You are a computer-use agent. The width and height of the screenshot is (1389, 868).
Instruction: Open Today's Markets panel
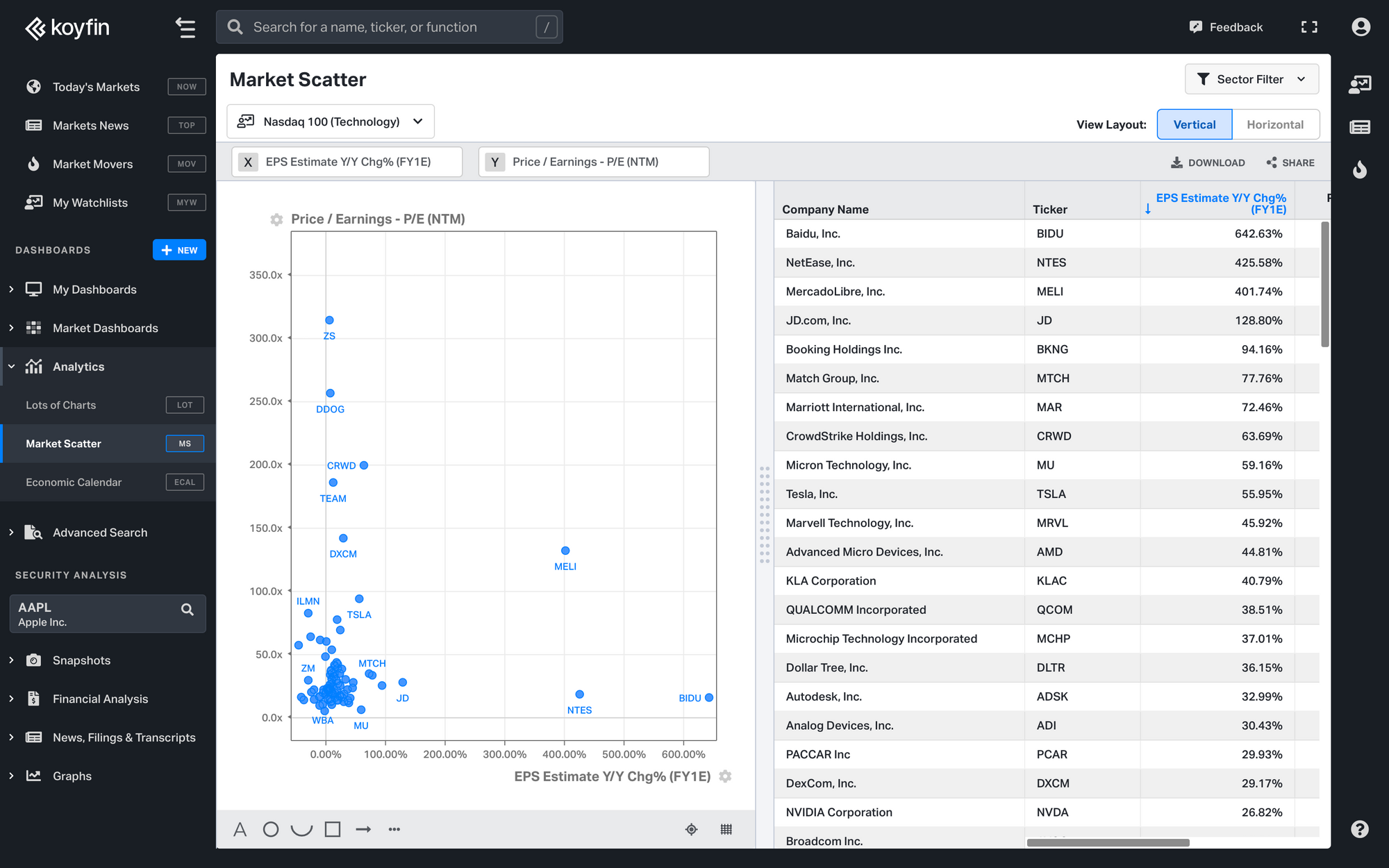click(97, 86)
